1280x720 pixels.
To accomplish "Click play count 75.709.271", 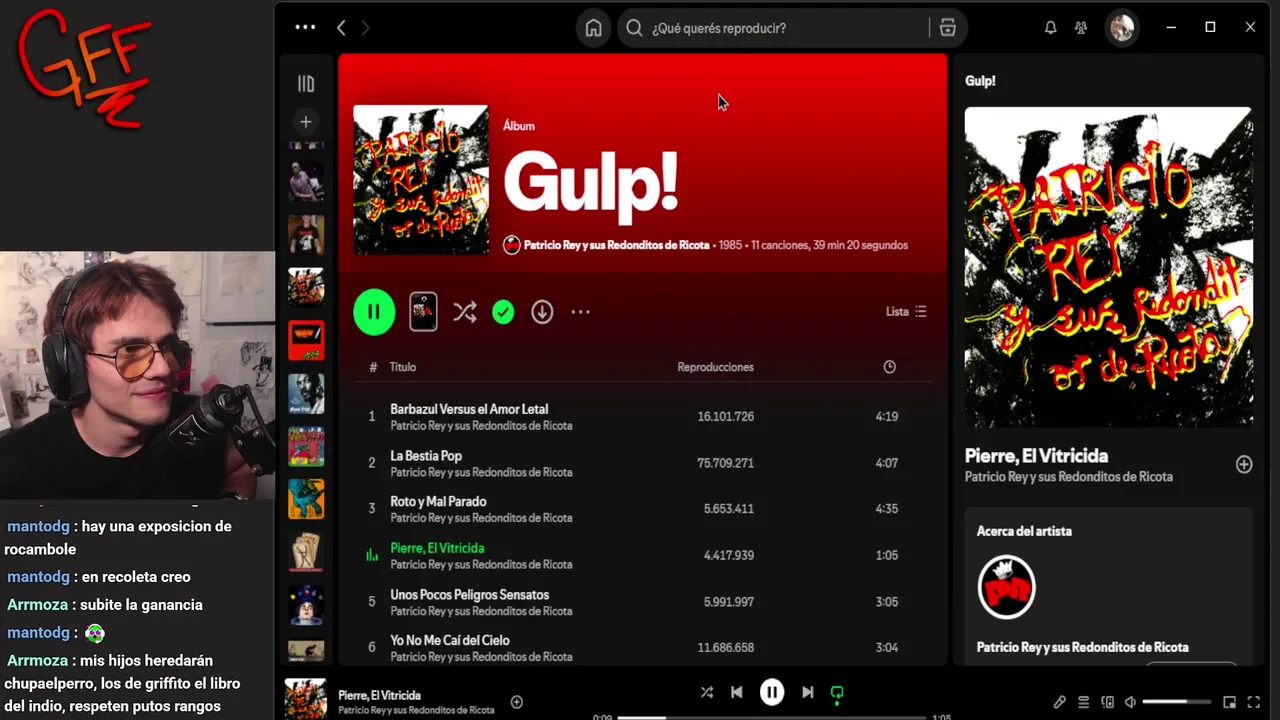I will pos(725,463).
